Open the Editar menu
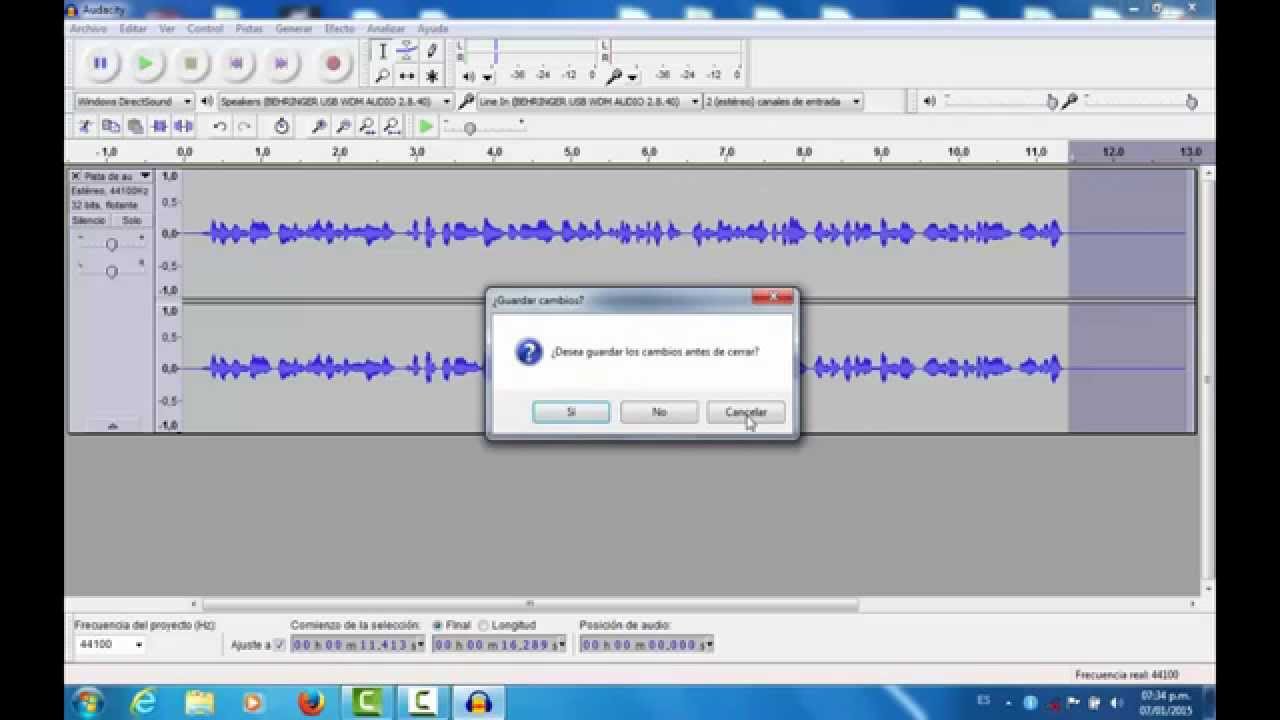This screenshot has height=720, width=1280. (x=133, y=29)
